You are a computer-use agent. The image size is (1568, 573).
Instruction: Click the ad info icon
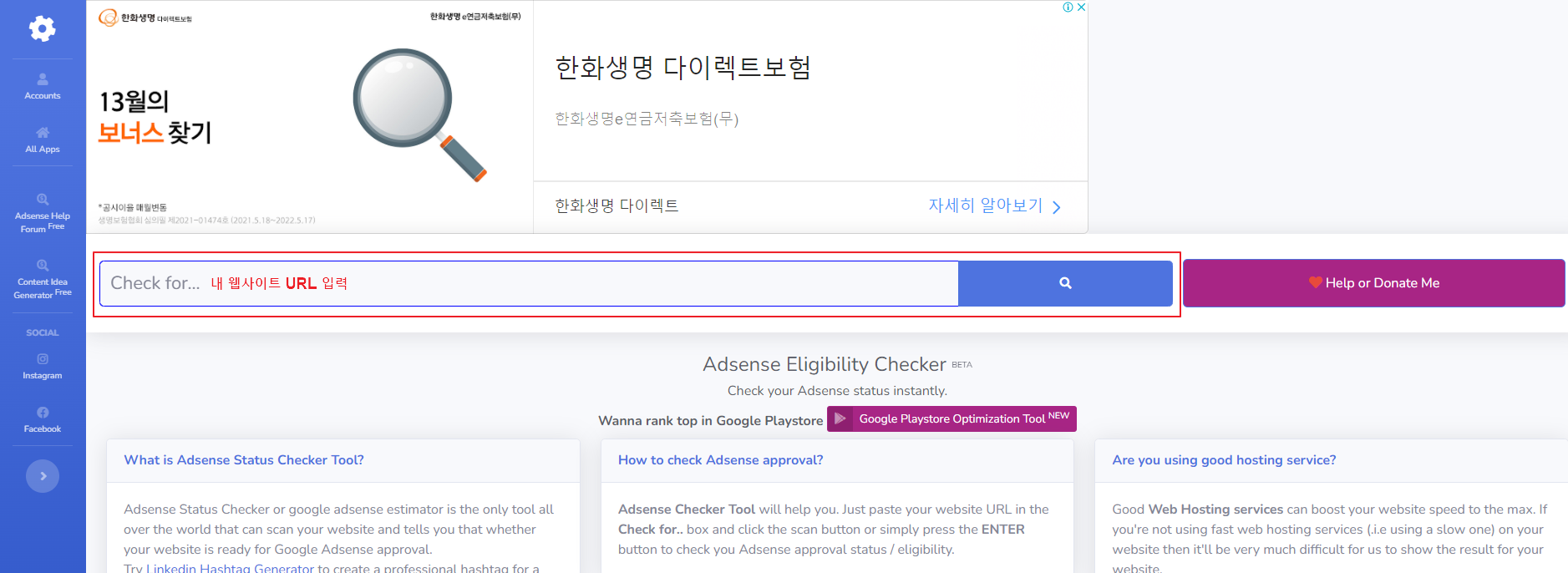tap(1068, 8)
